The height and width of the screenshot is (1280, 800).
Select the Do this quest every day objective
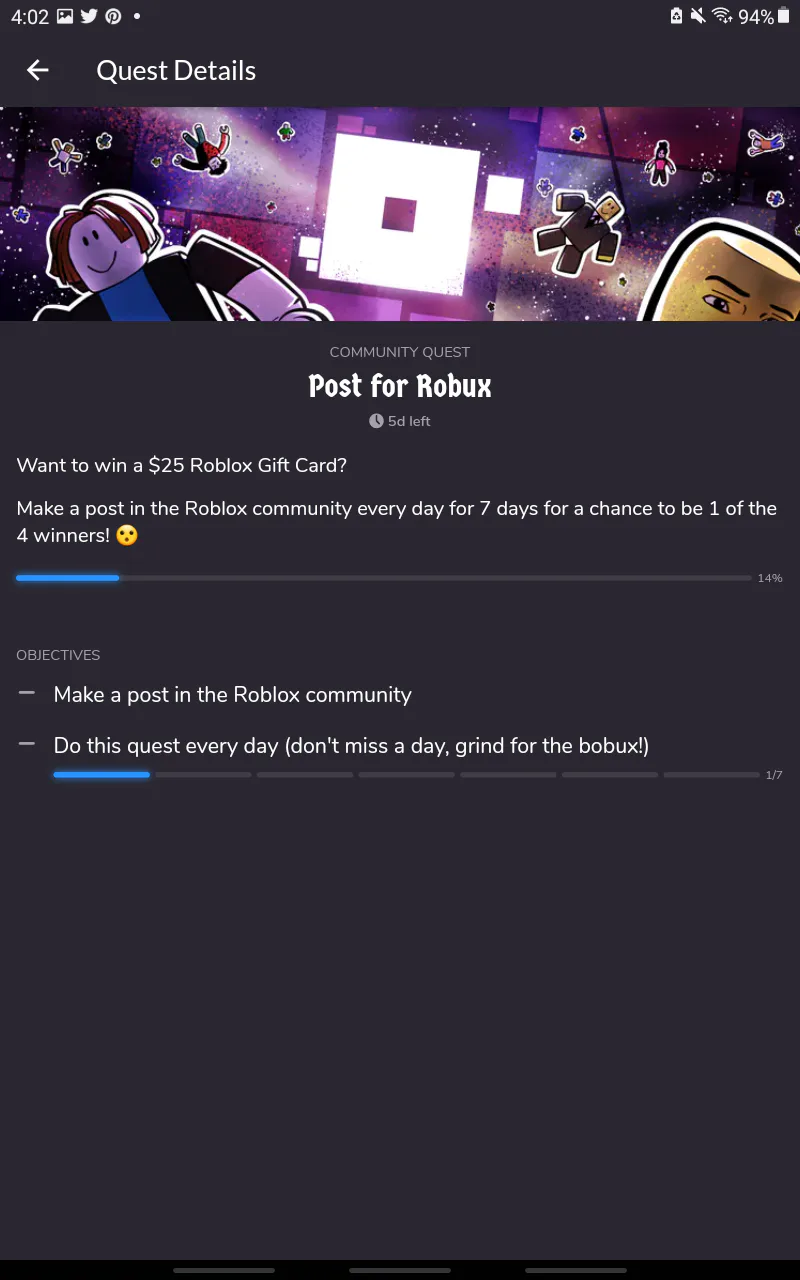point(352,746)
